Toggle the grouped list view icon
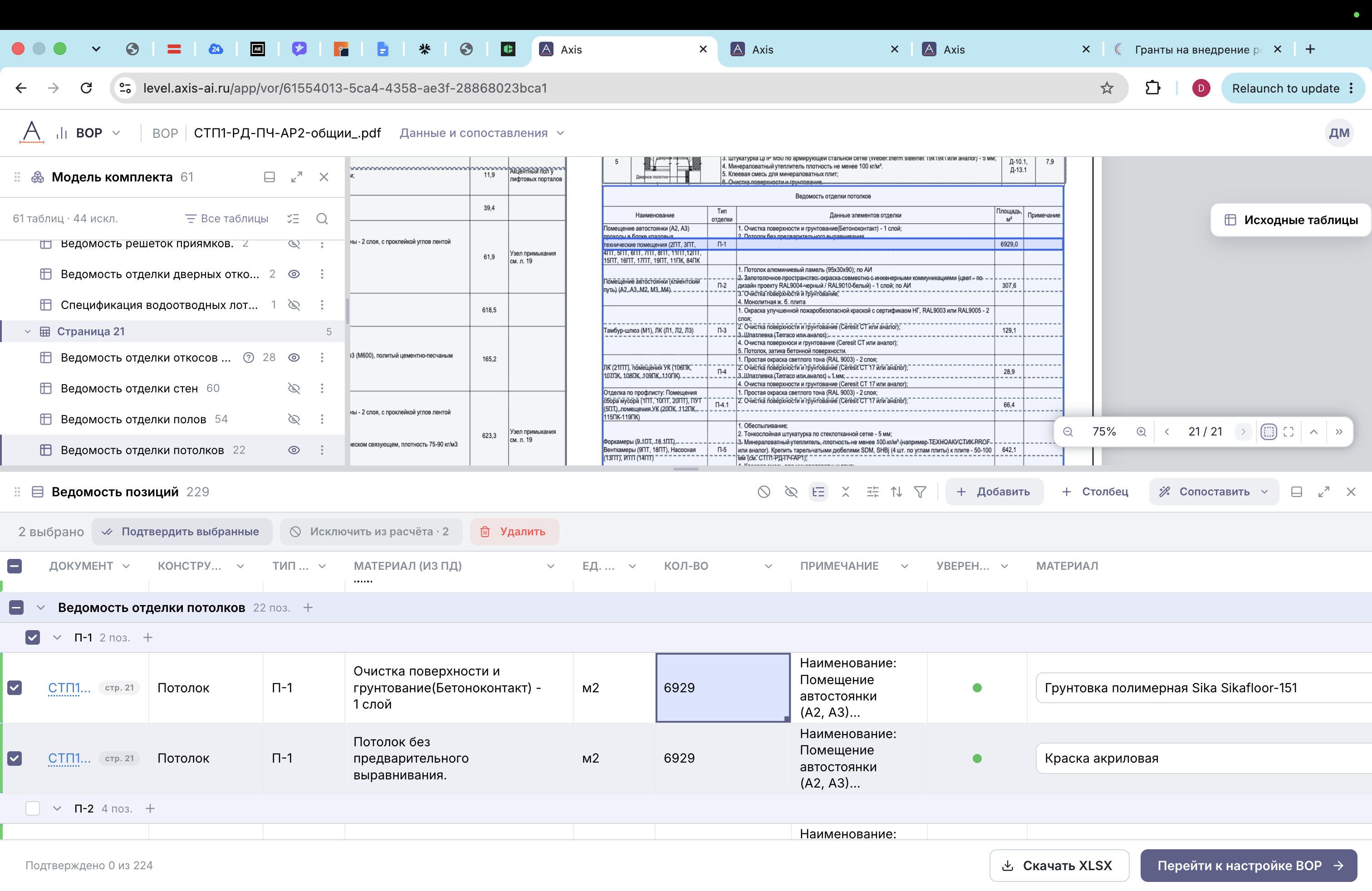The width and height of the screenshot is (1372, 891). tap(818, 492)
